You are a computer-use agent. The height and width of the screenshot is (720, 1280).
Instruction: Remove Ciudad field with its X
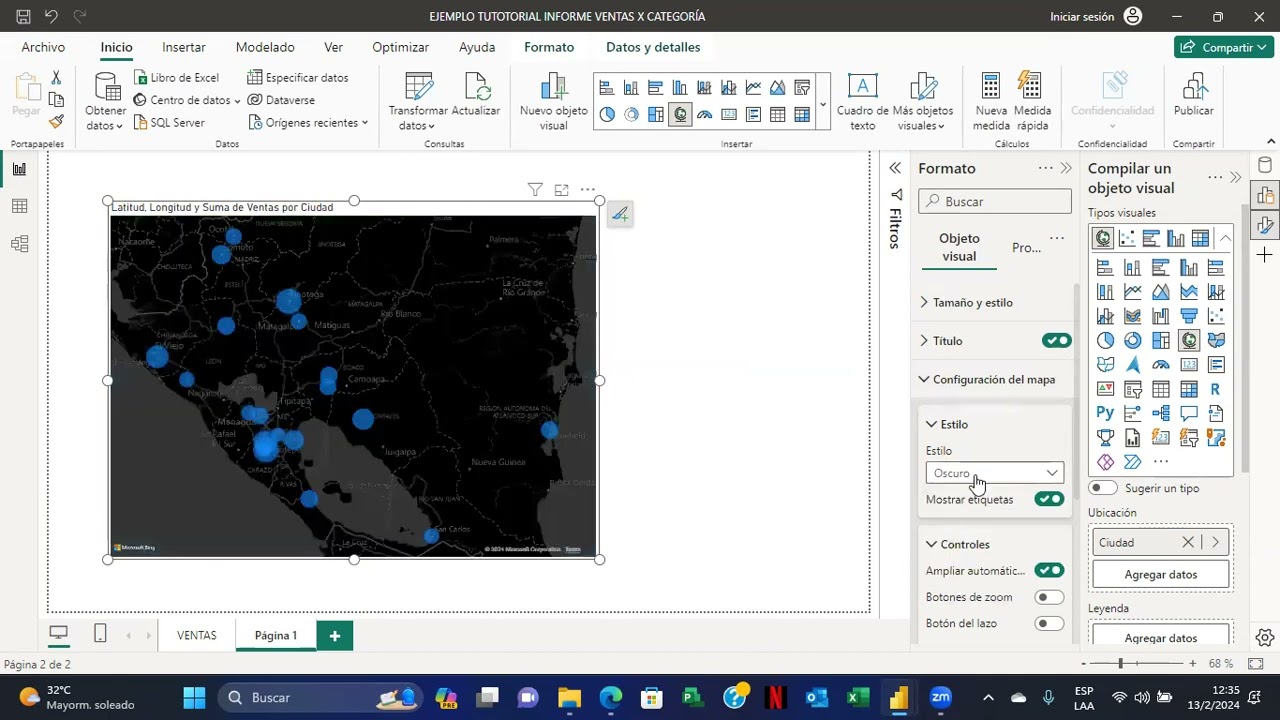(1188, 542)
